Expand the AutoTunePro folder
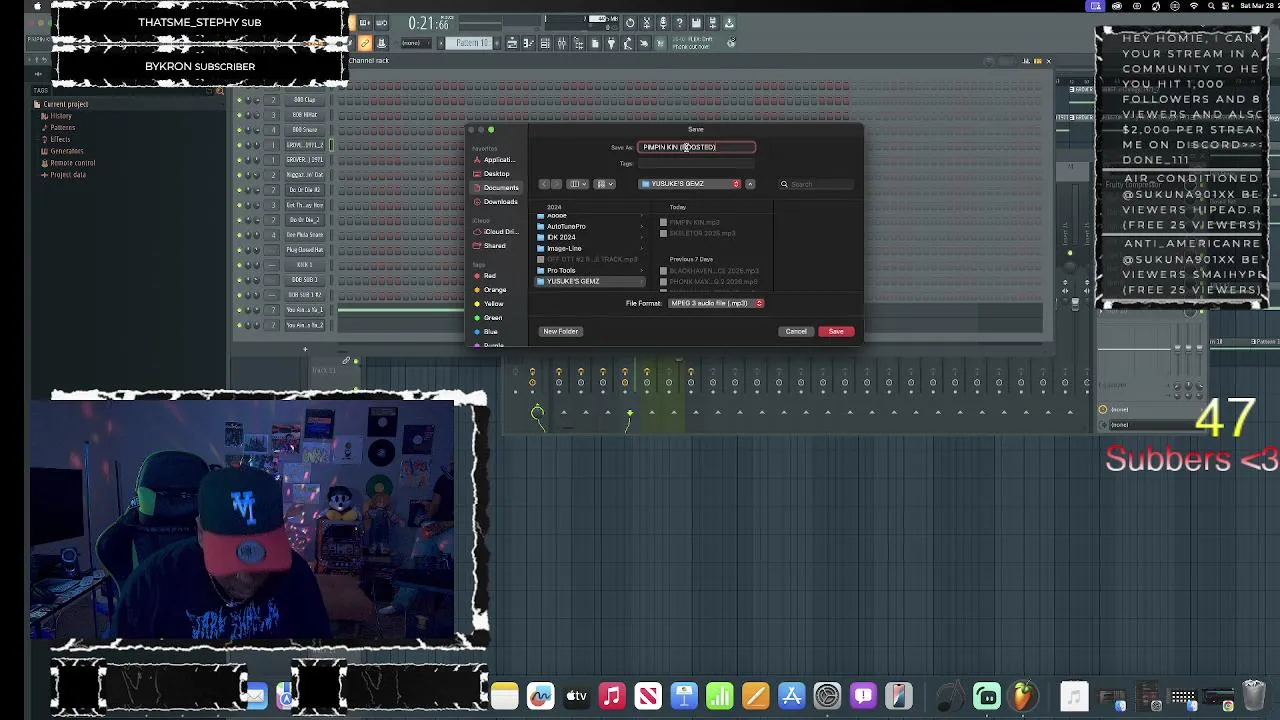The height and width of the screenshot is (720, 1280). coord(642,226)
